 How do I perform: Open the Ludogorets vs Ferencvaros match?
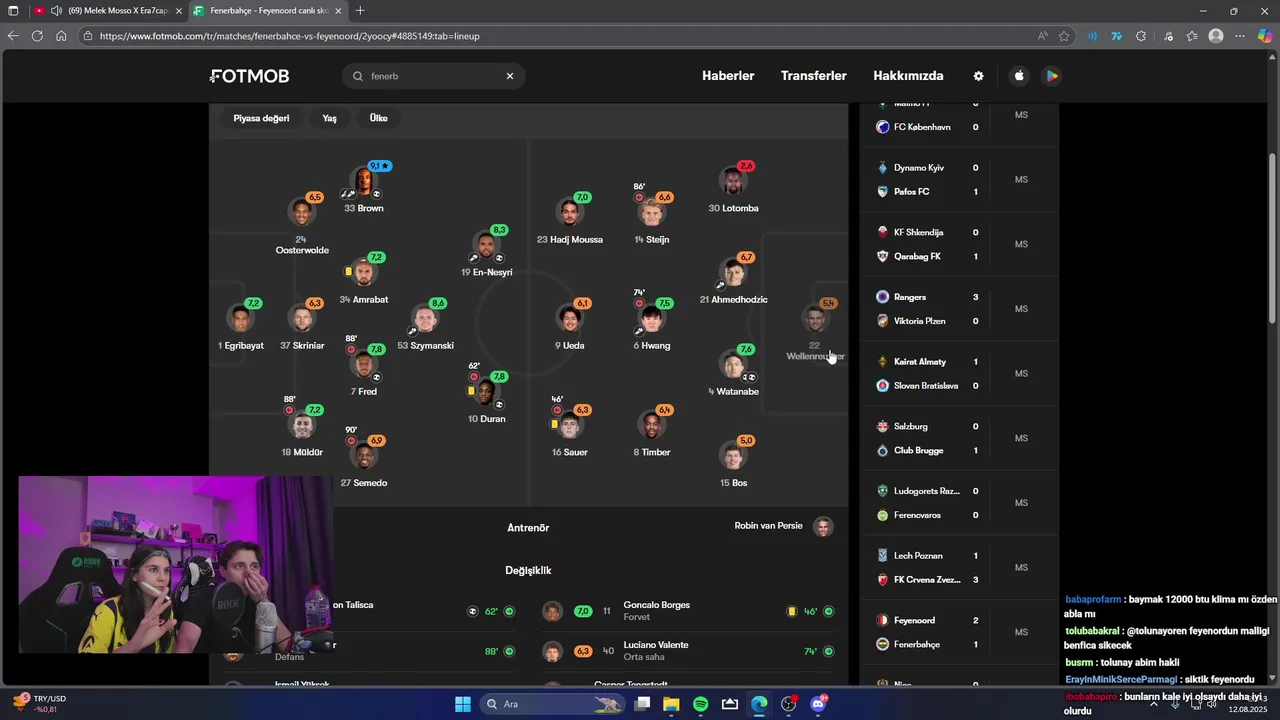pyautogui.click(x=958, y=503)
